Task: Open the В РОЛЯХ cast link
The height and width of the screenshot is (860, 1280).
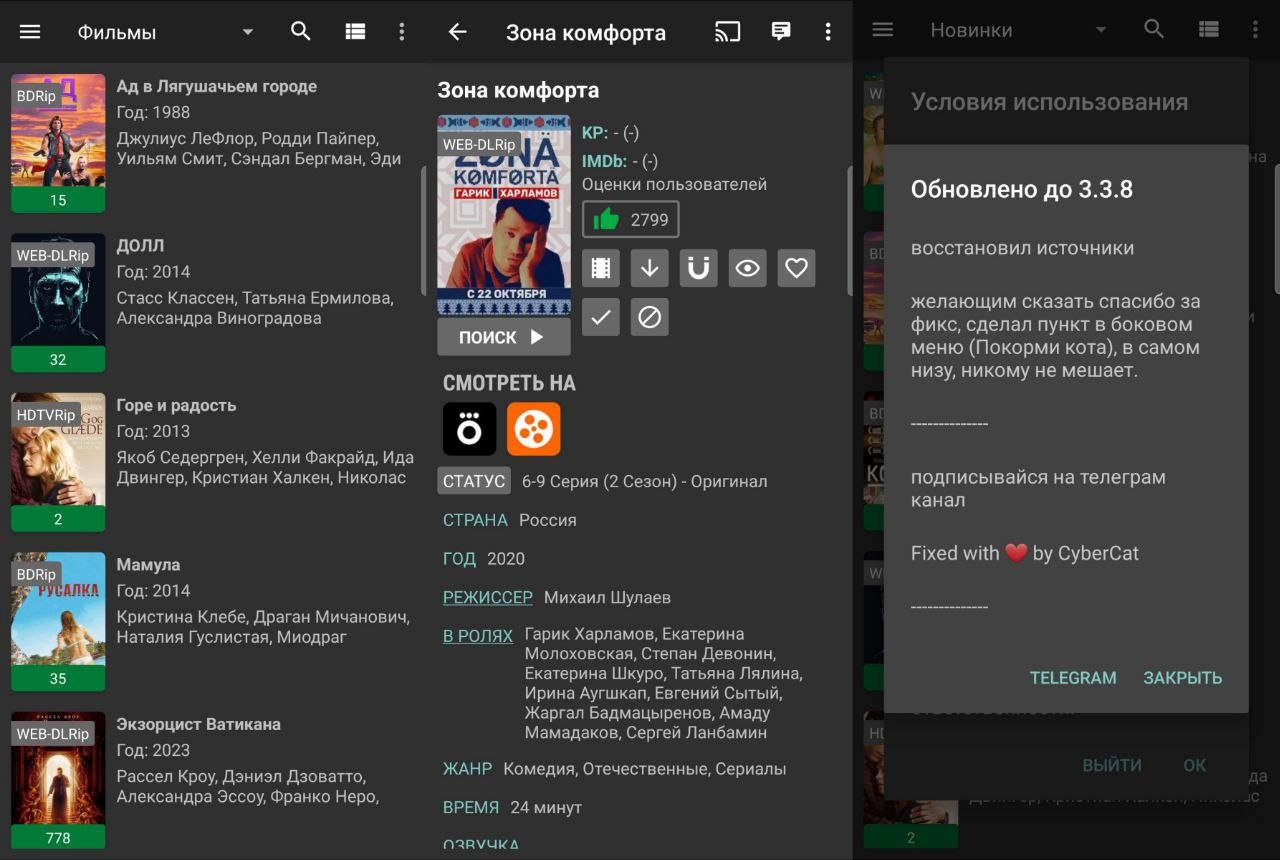Action: [x=478, y=636]
